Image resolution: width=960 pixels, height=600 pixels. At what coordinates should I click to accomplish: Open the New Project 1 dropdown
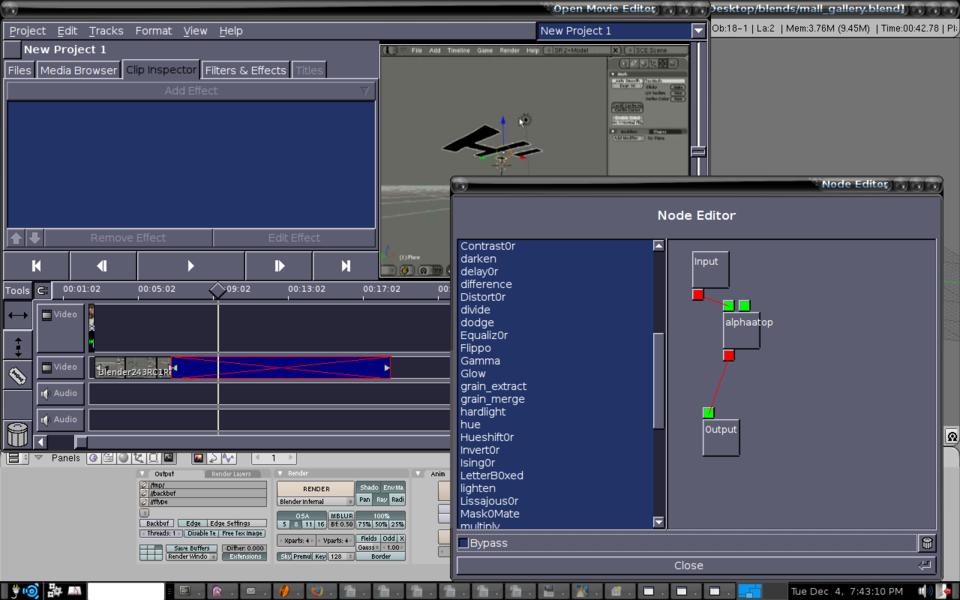coord(698,31)
